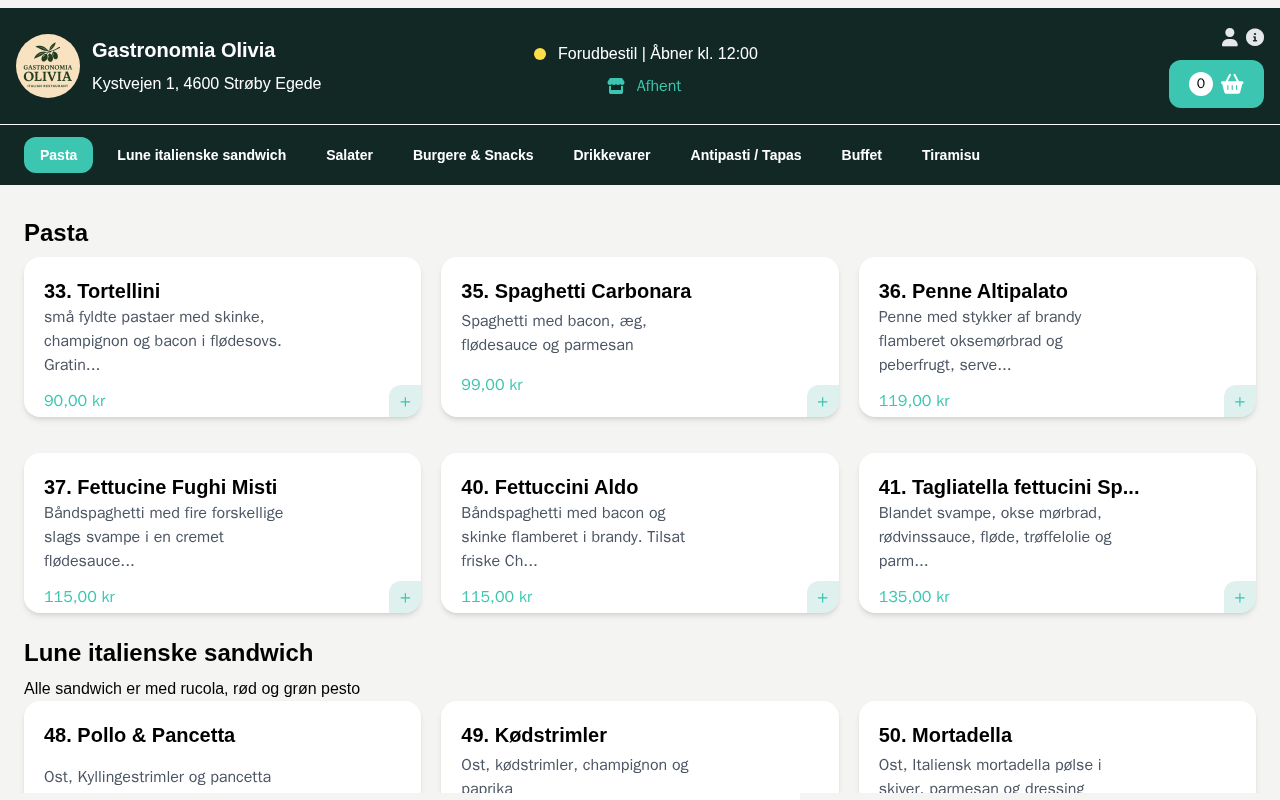The image size is (1280, 800).
Task: Add Fettucine Fughi Misti plus icon
Action: pyautogui.click(x=405, y=597)
